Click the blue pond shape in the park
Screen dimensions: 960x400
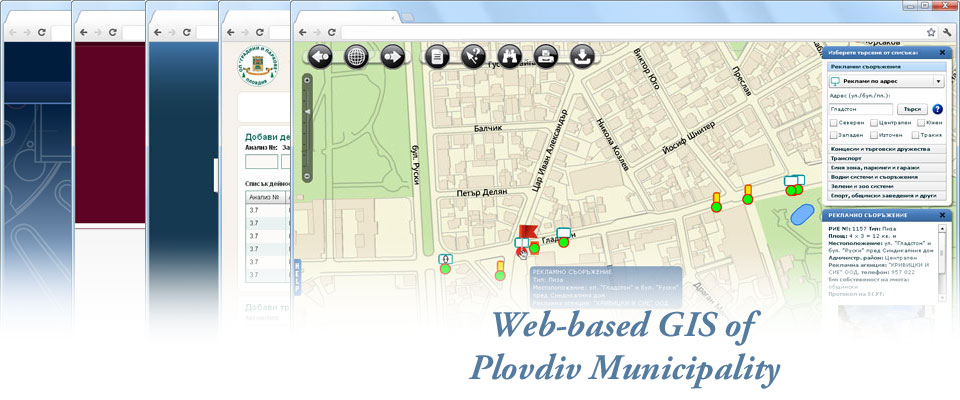[802, 214]
